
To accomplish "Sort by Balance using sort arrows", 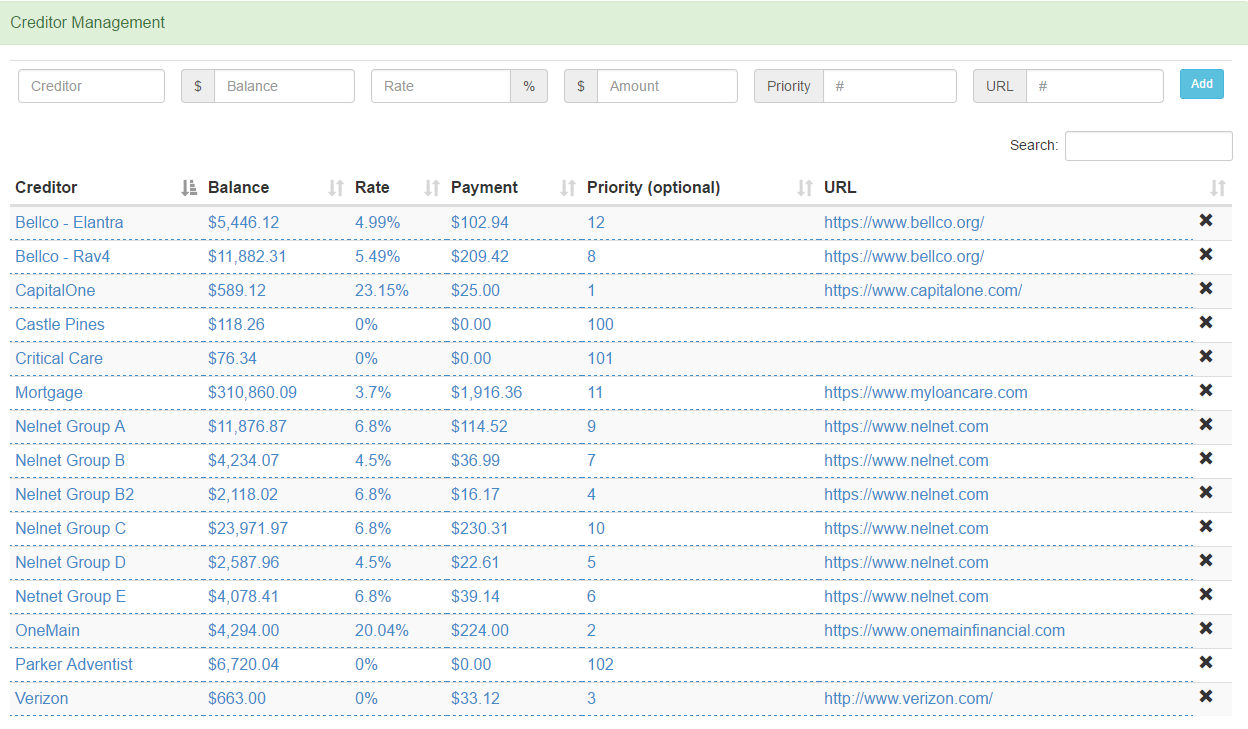I will [336, 188].
